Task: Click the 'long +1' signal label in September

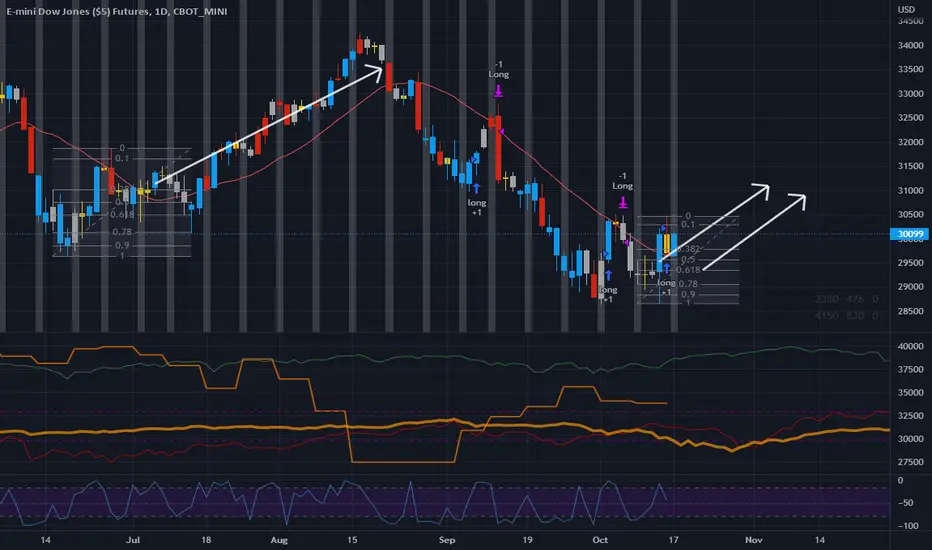Action: click(x=477, y=208)
